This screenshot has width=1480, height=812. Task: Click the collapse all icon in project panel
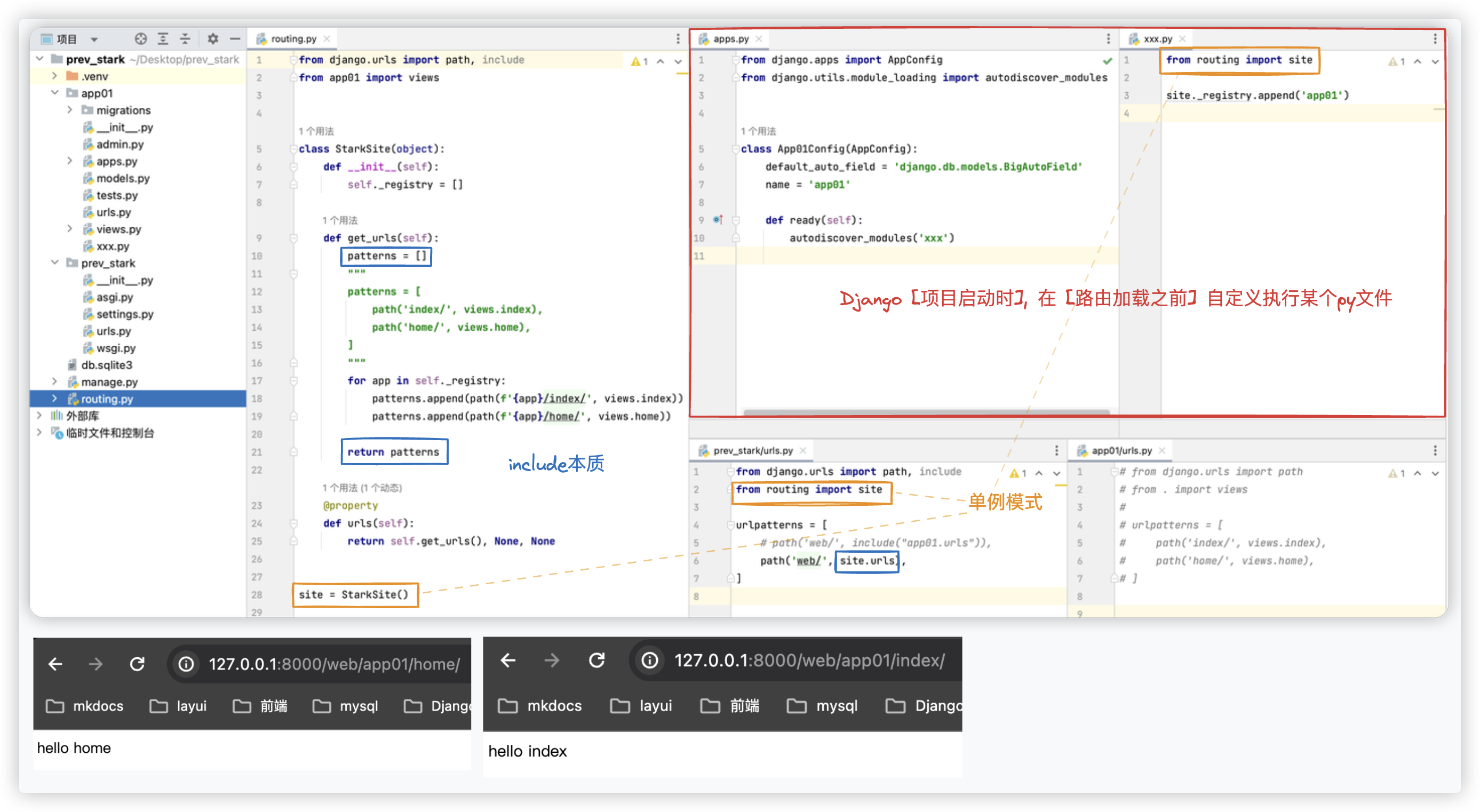coord(185,38)
